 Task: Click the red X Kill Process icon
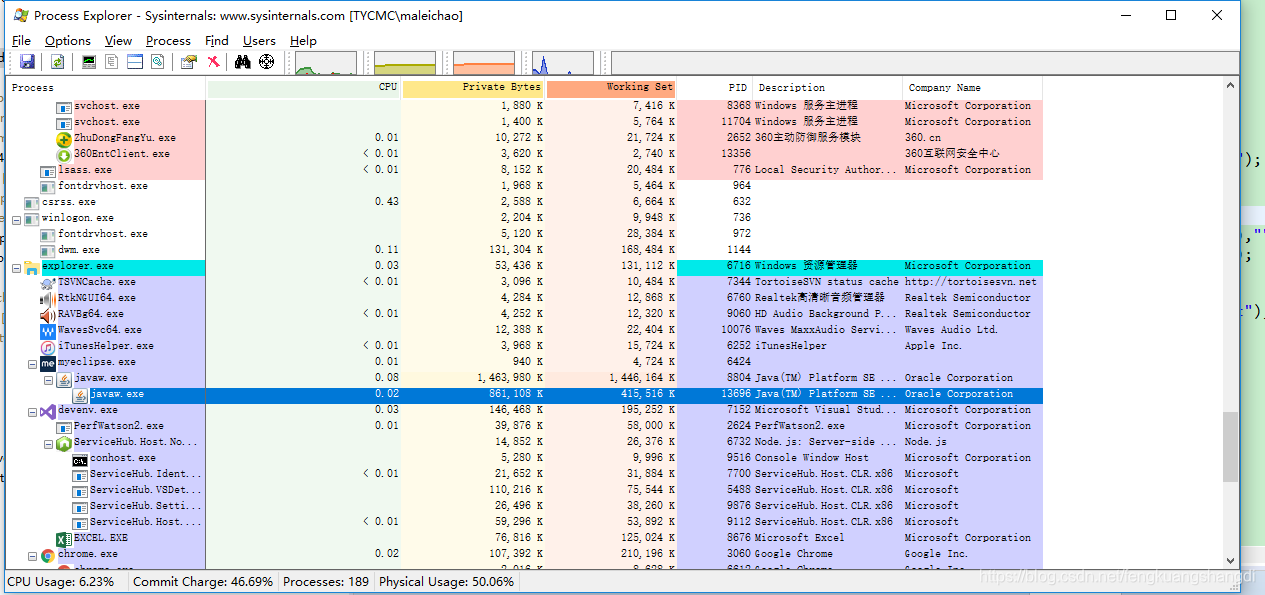(x=213, y=62)
